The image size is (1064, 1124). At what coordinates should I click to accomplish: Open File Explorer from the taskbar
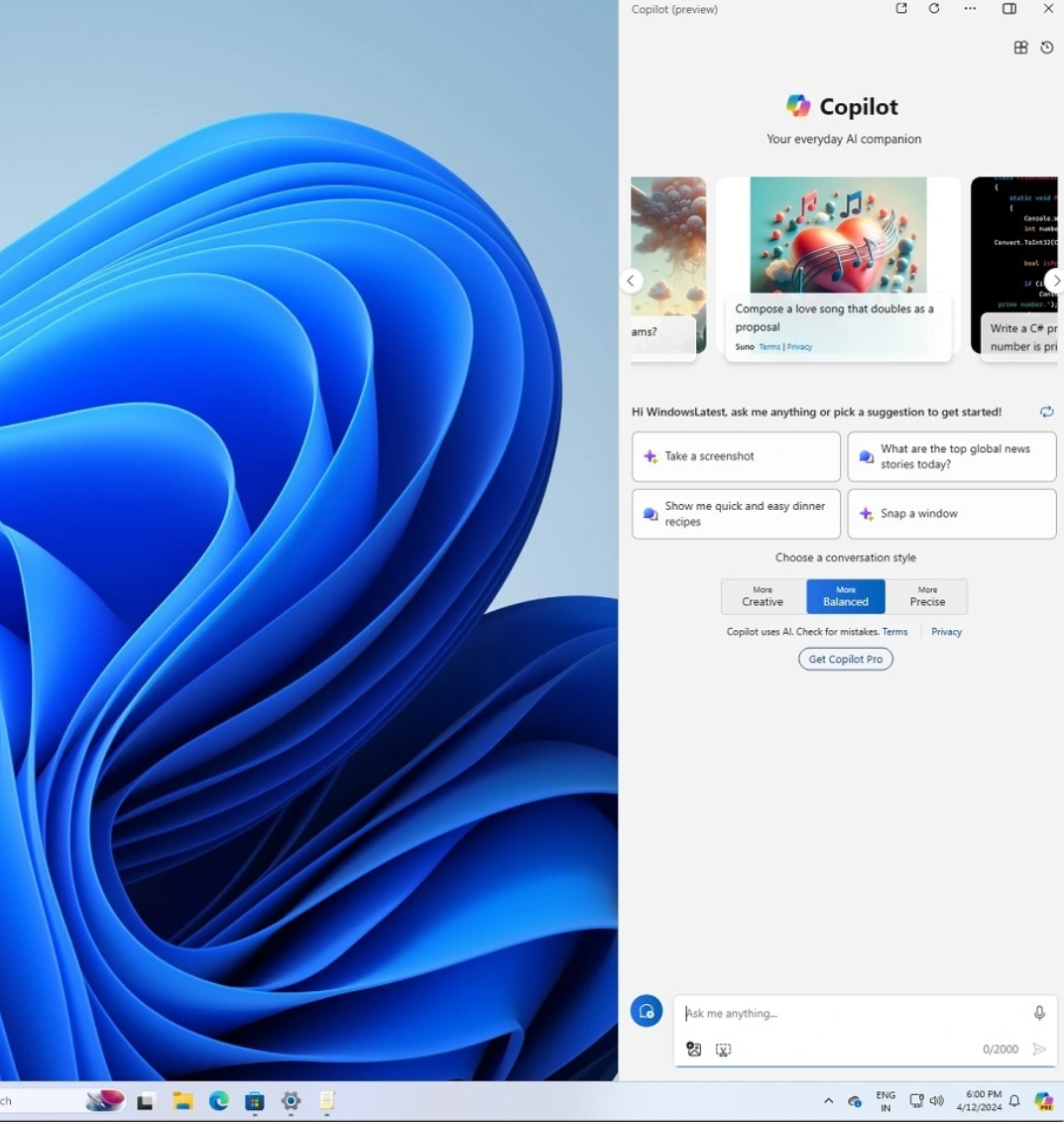pos(182,1102)
